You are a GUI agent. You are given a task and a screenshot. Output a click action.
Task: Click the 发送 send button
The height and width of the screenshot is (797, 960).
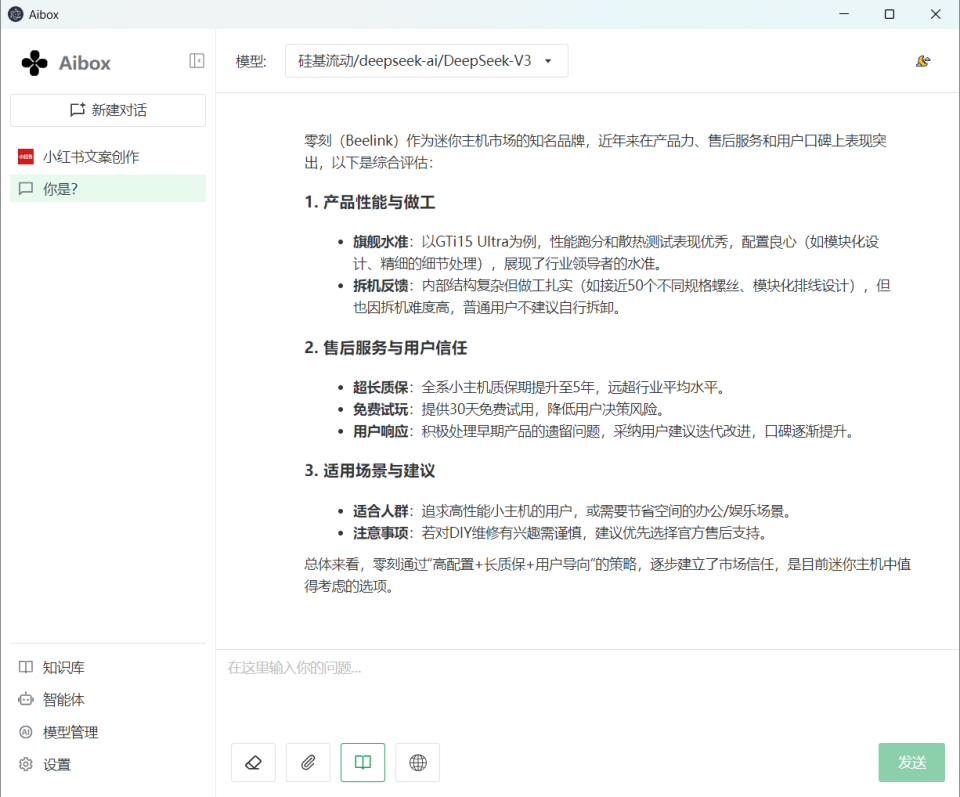(x=912, y=763)
